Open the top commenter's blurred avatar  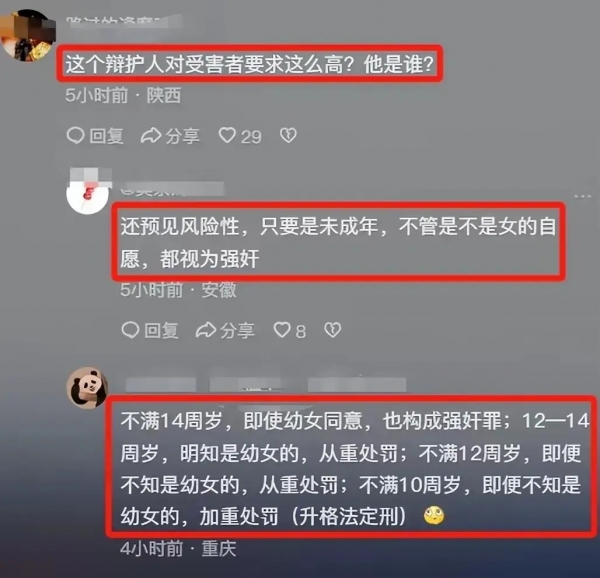coord(28,36)
